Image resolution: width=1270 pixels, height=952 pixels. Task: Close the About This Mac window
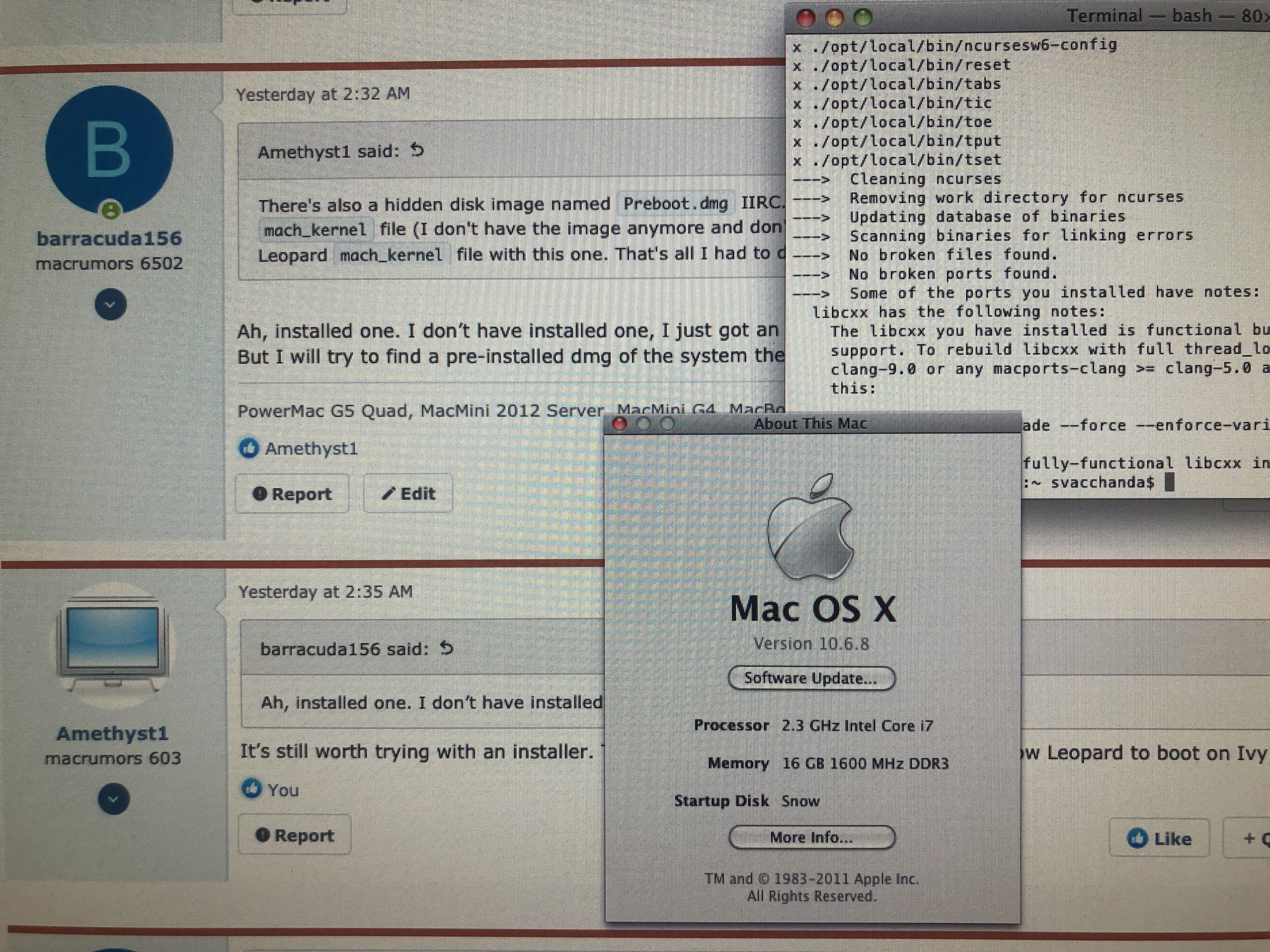(x=620, y=424)
